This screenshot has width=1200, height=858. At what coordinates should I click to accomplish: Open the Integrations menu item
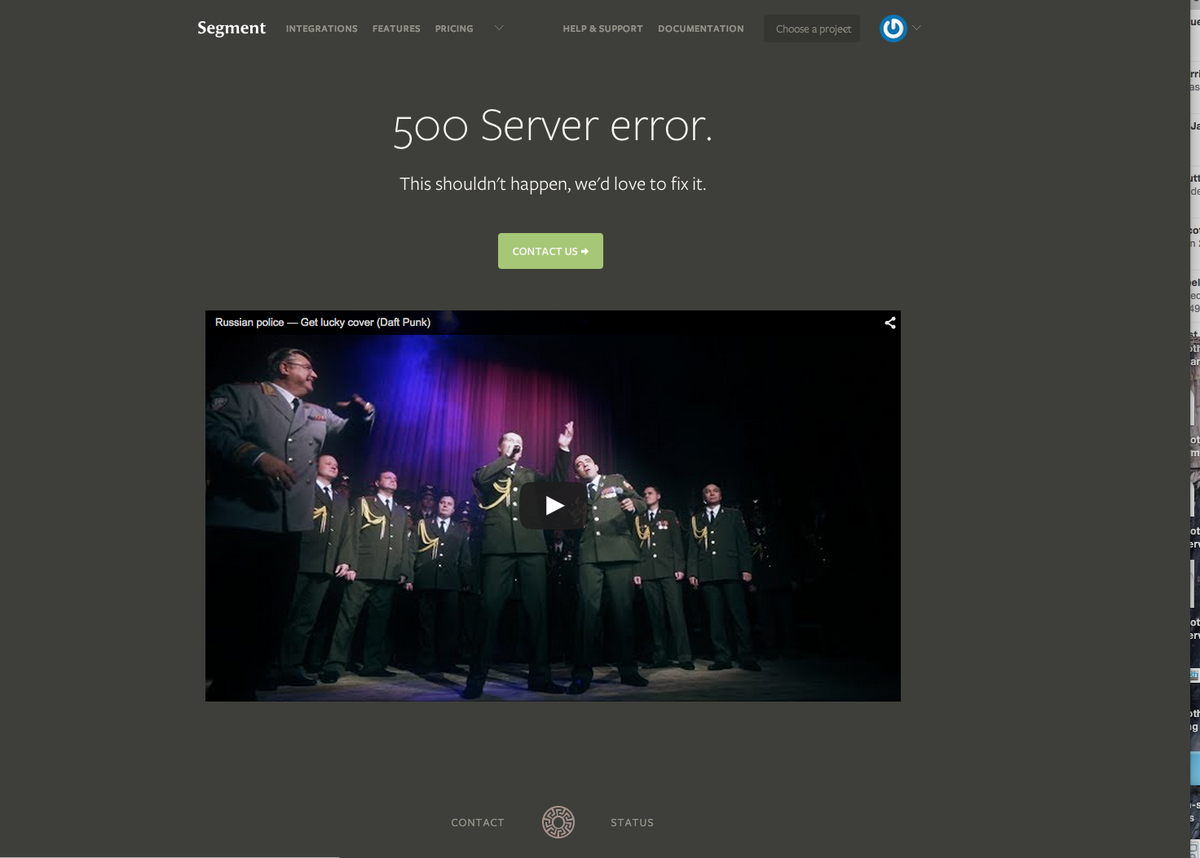[x=321, y=29]
